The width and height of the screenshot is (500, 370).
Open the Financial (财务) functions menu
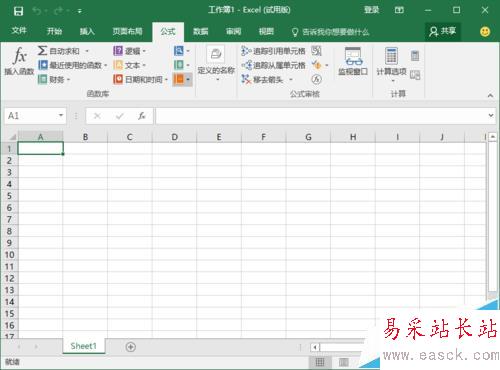click(54, 80)
